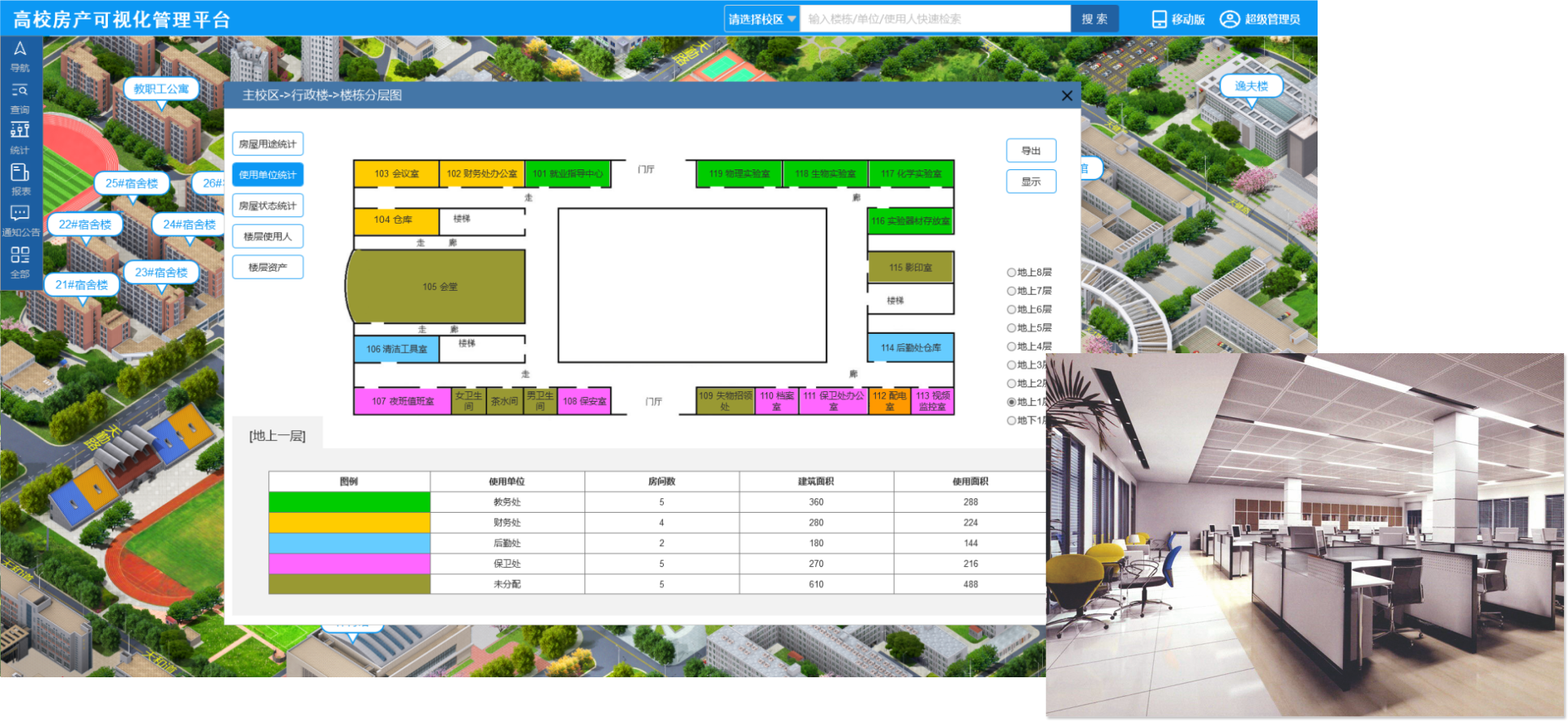
Task: Click the 使用单位 column header
Action: click(x=506, y=481)
